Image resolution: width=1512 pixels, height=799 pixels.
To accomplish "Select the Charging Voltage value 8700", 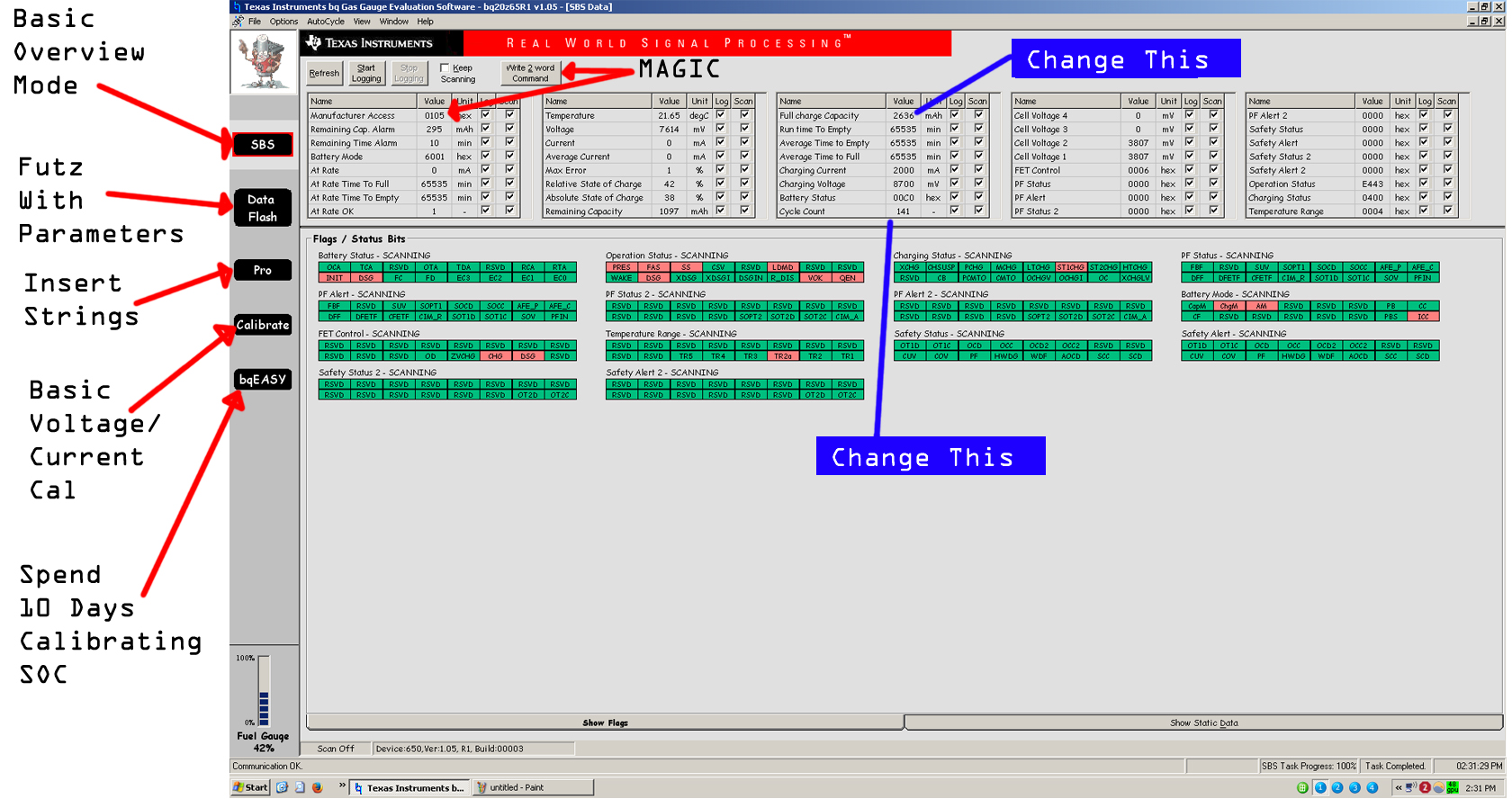I will tap(904, 184).
